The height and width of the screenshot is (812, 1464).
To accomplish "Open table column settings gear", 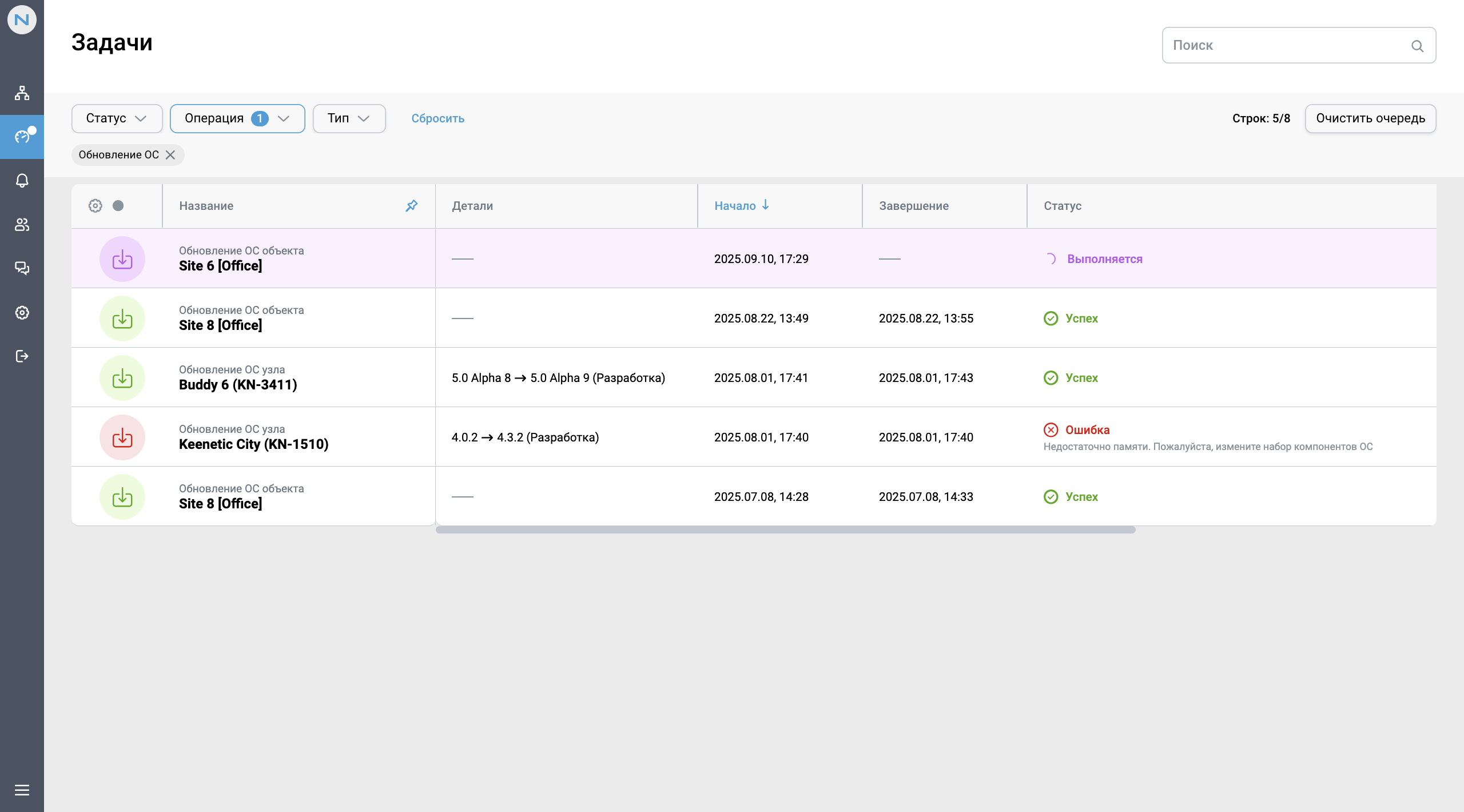I will coord(95,205).
